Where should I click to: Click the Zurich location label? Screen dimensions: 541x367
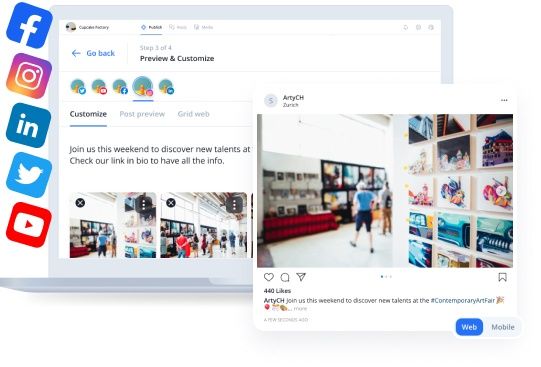point(291,105)
